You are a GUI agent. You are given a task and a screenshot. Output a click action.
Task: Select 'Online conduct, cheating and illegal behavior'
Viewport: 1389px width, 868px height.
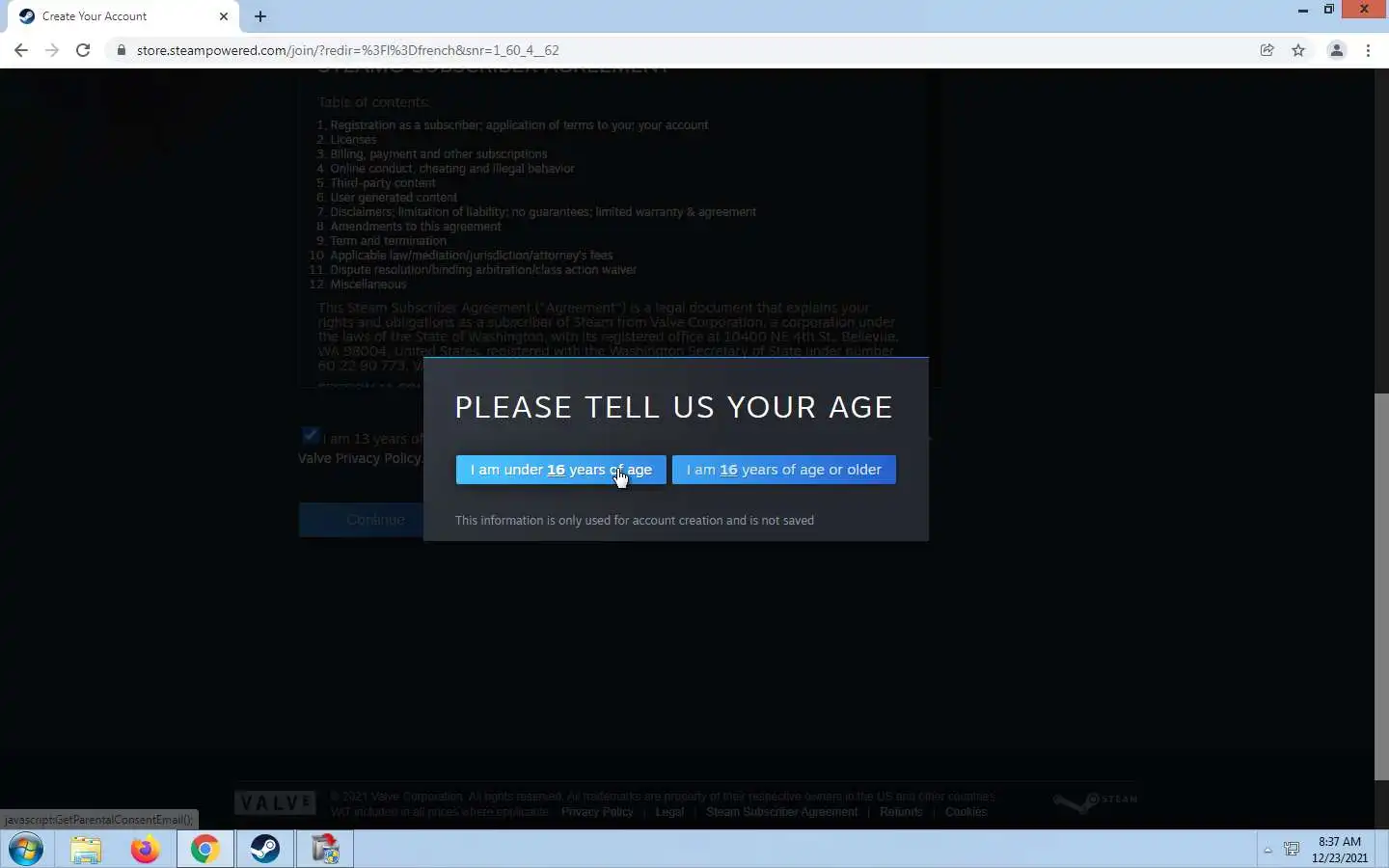coord(451,169)
